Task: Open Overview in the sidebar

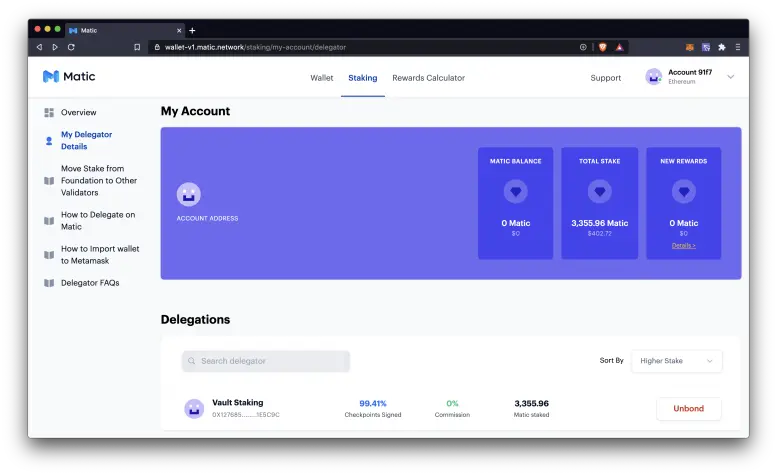Action: point(79,112)
